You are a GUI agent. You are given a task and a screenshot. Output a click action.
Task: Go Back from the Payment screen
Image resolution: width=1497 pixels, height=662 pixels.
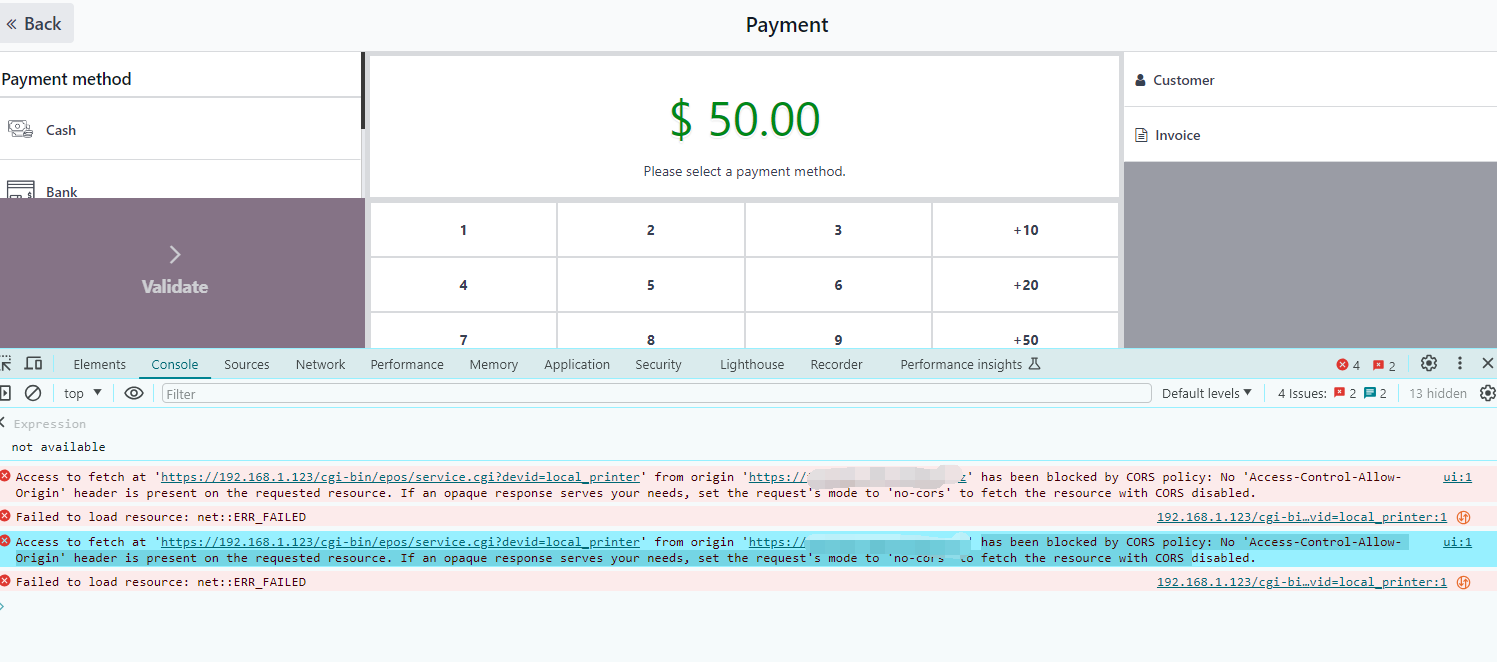click(35, 23)
